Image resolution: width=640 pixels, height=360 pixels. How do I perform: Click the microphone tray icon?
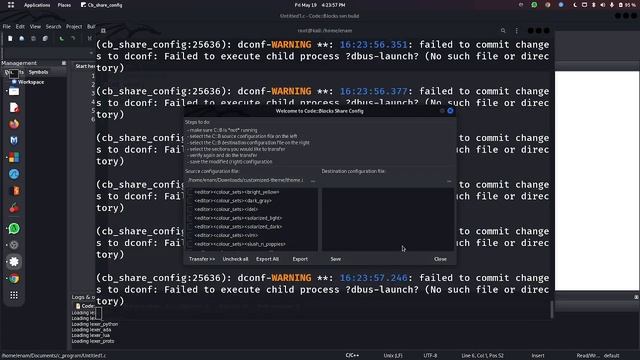[x=611, y=5]
